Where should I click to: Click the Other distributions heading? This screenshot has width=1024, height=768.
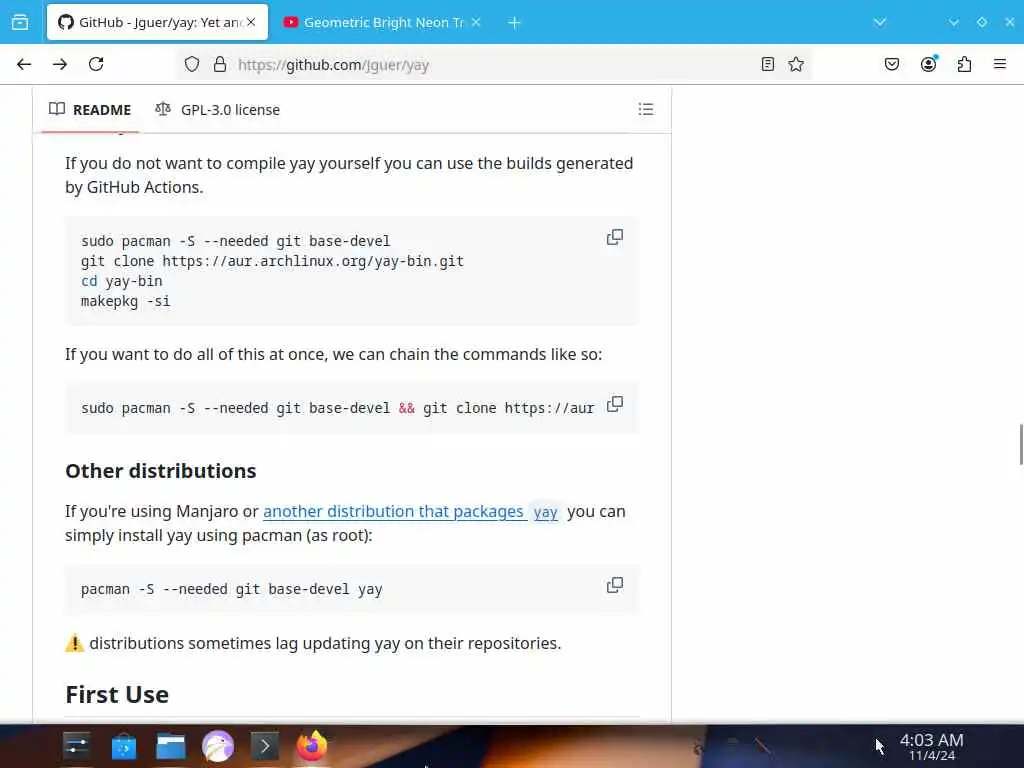[x=161, y=471]
